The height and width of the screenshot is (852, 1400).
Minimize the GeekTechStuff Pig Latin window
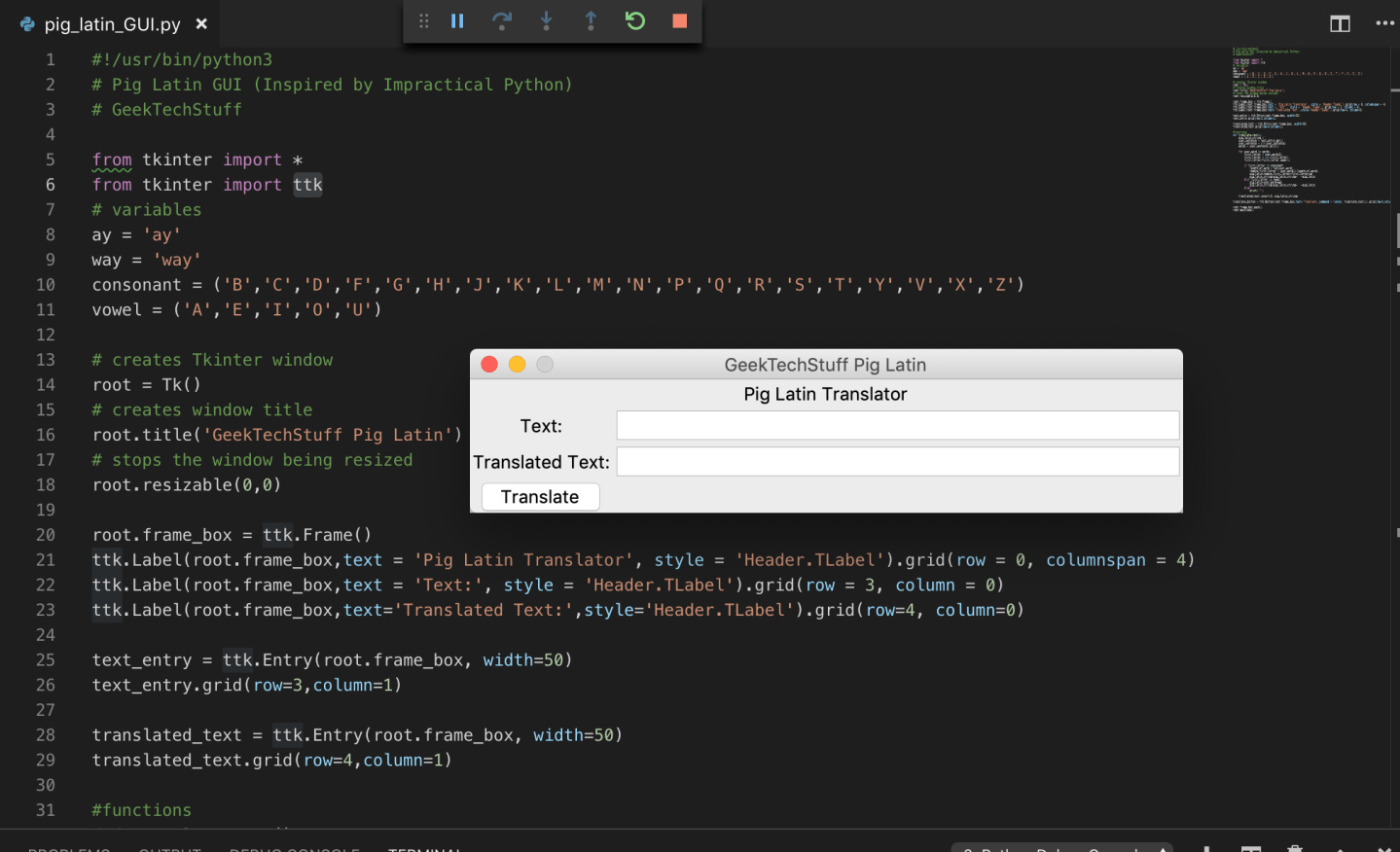(x=517, y=364)
